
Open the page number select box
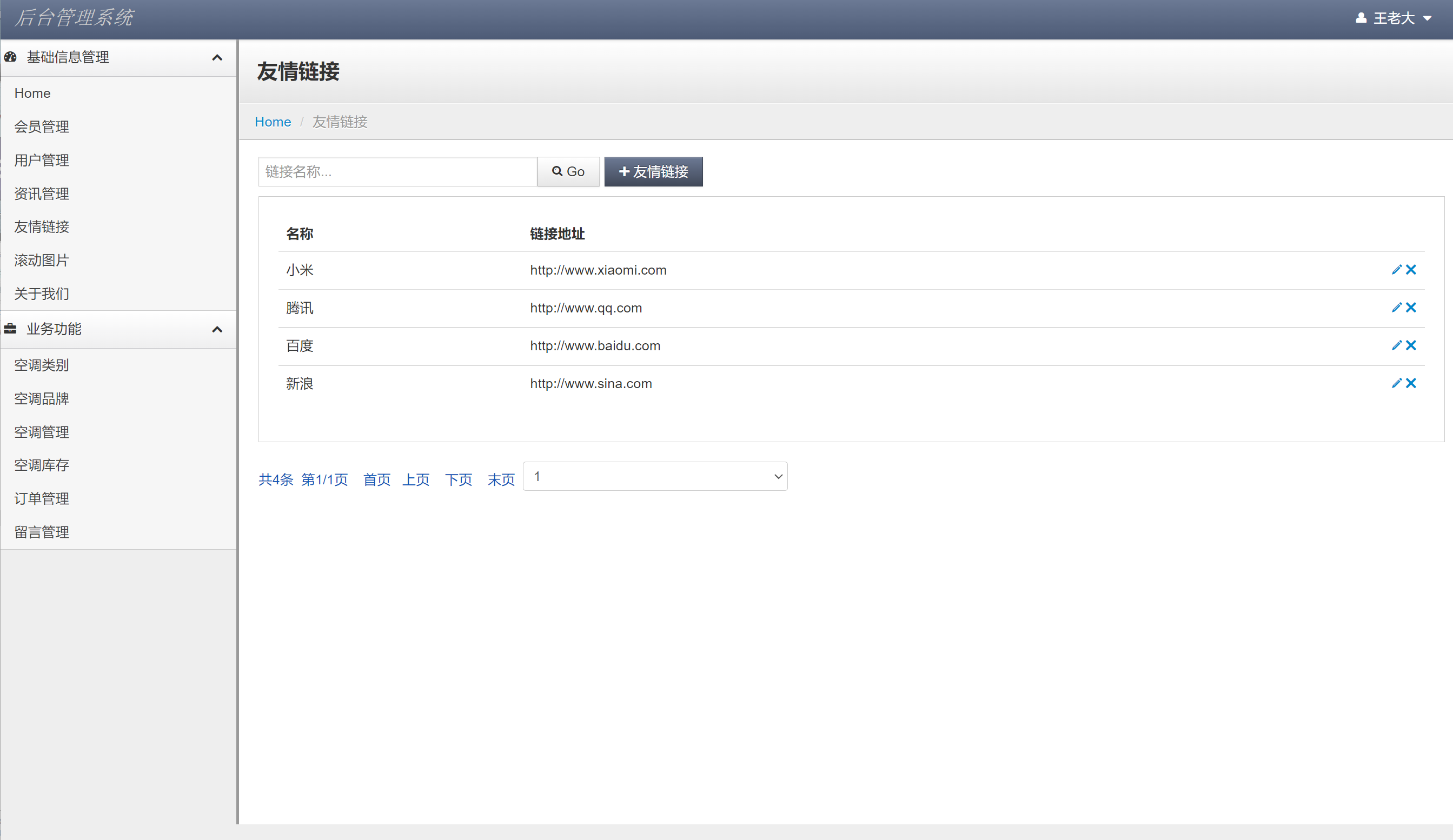coord(654,476)
